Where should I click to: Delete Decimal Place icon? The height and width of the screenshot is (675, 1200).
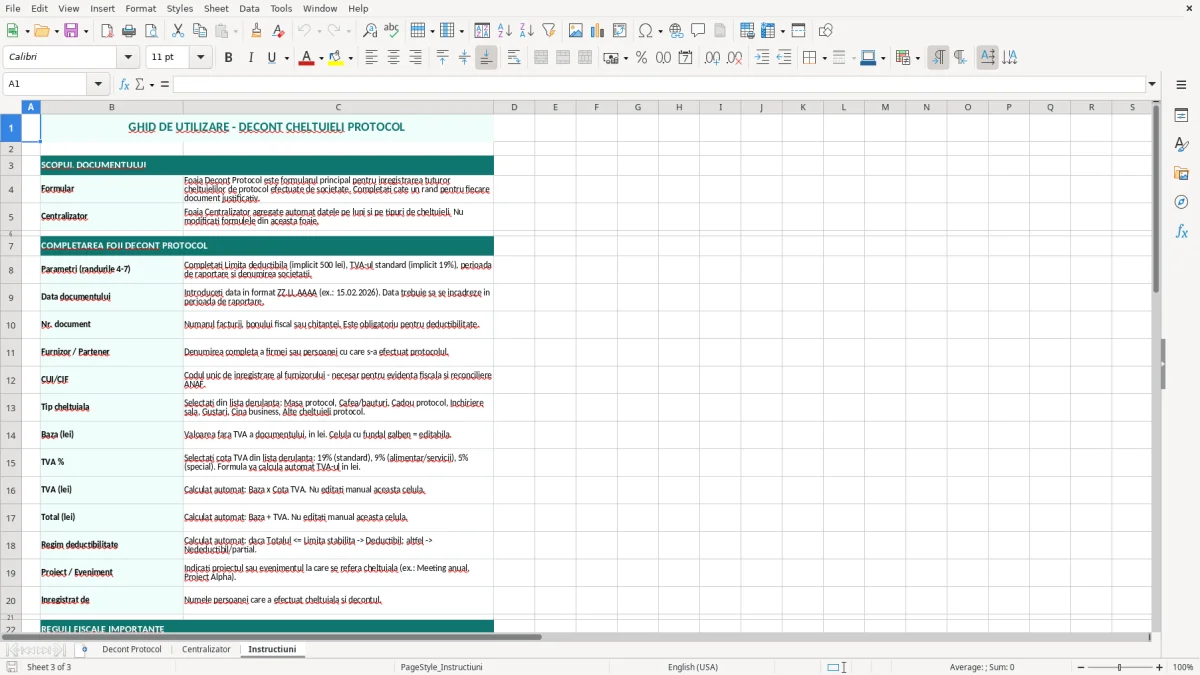(734, 58)
